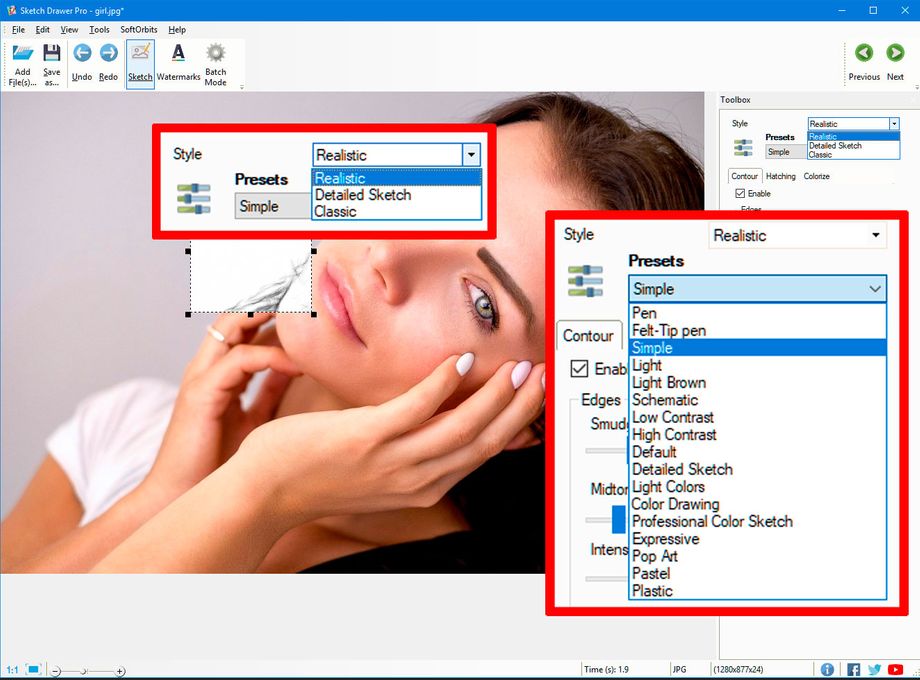Click the Facebook icon in the status bar
This screenshot has height=680, width=920.
click(x=853, y=669)
